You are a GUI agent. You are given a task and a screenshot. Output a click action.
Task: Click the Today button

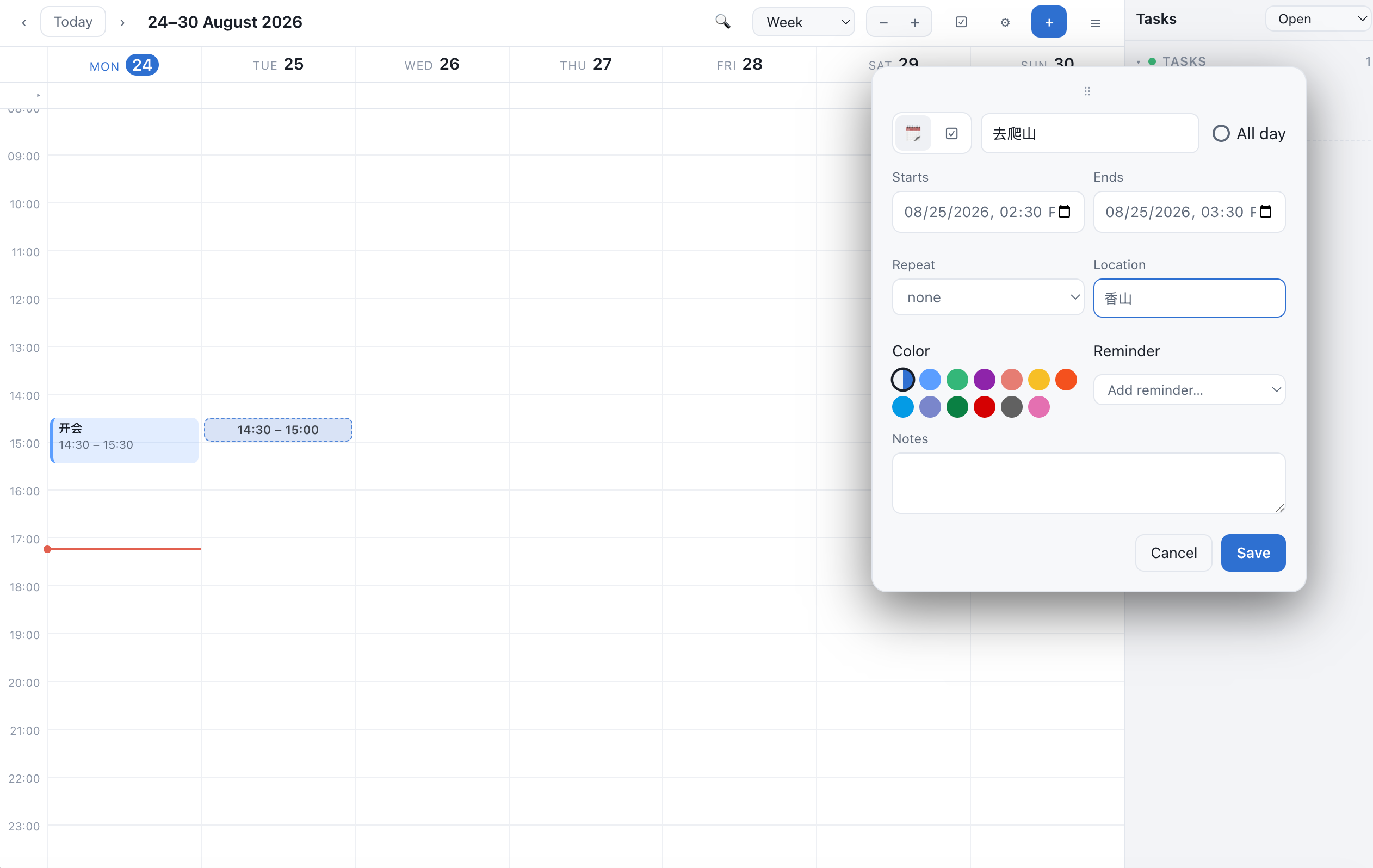click(x=73, y=22)
